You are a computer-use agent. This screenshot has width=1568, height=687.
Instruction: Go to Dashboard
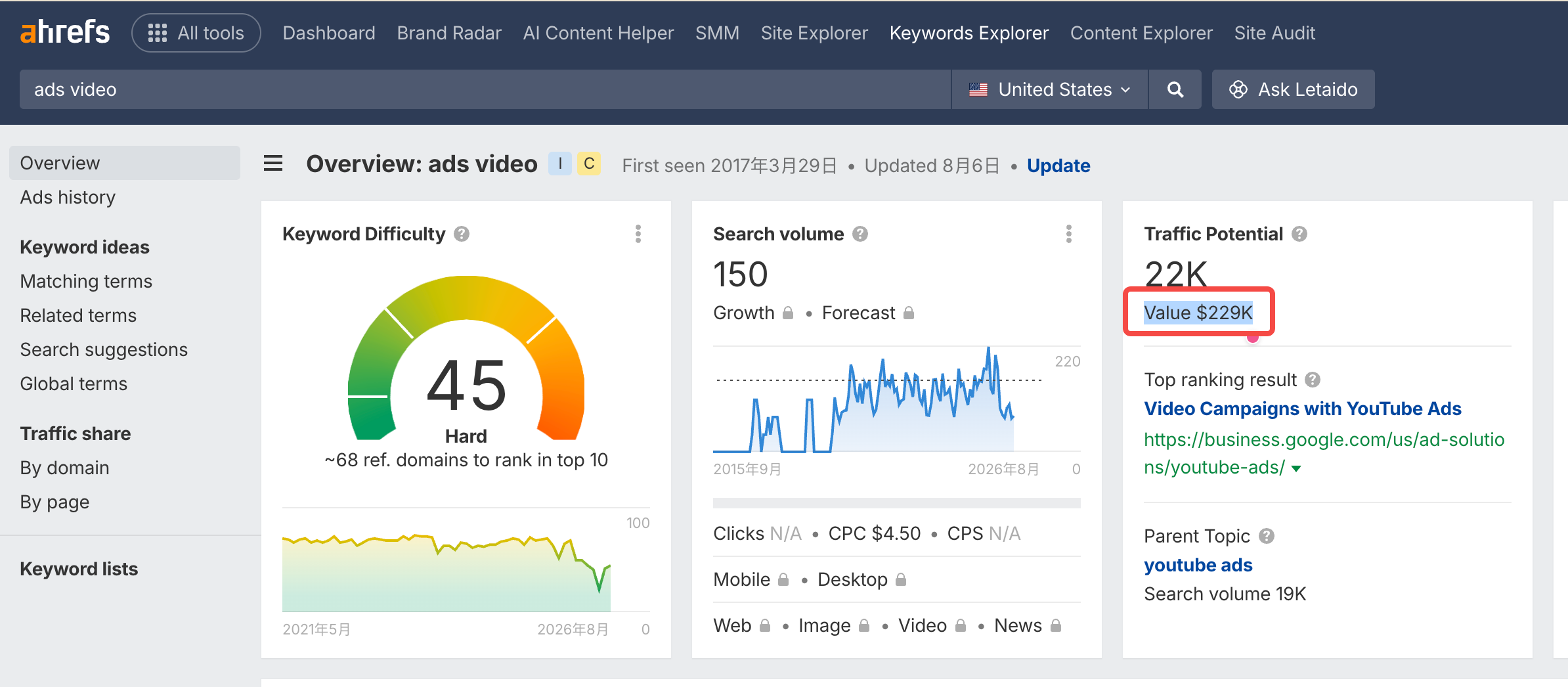pyautogui.click(x=329, y=33)
